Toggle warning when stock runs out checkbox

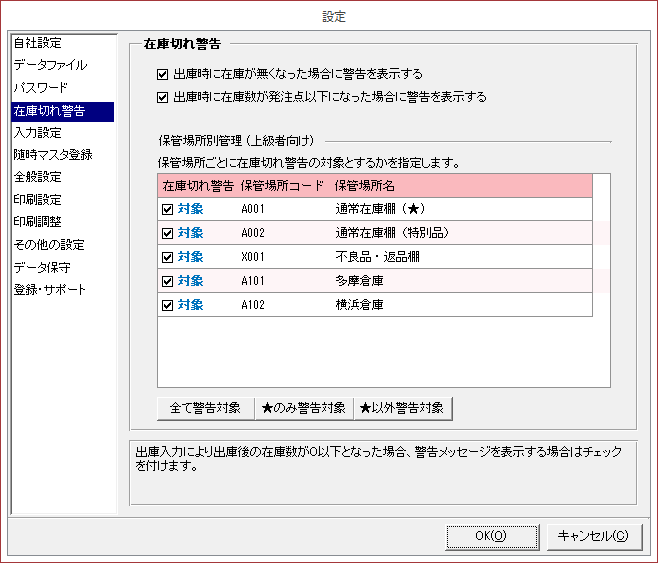coord(162,75)
